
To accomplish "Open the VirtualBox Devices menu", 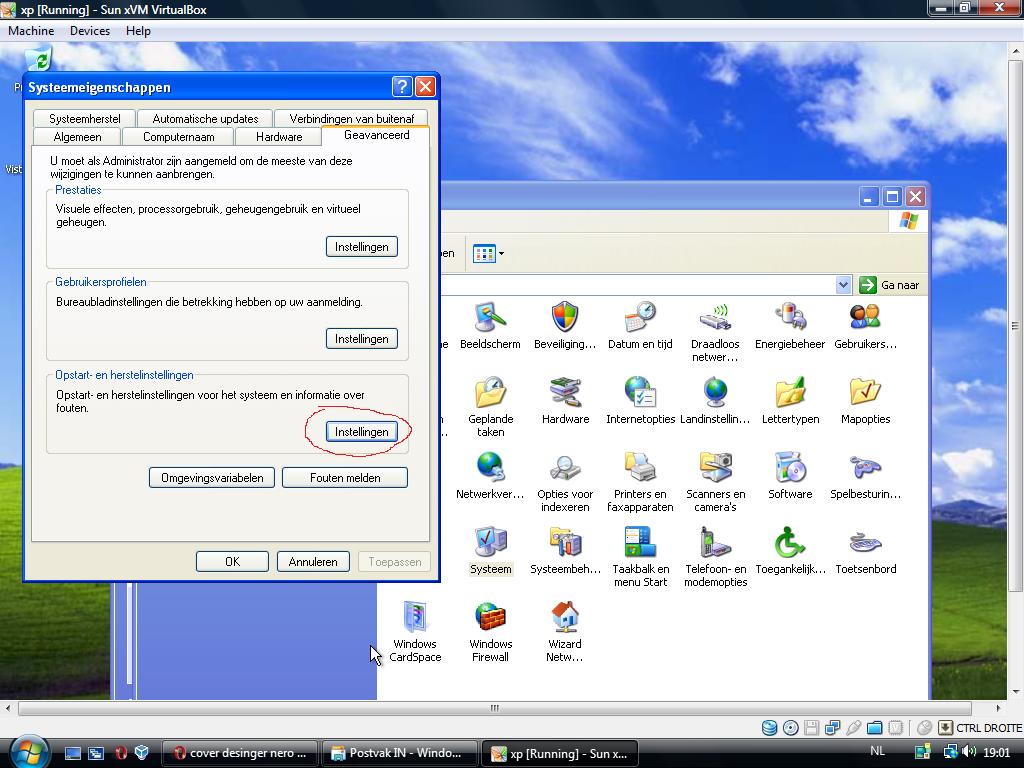I will tap(89, 31).
